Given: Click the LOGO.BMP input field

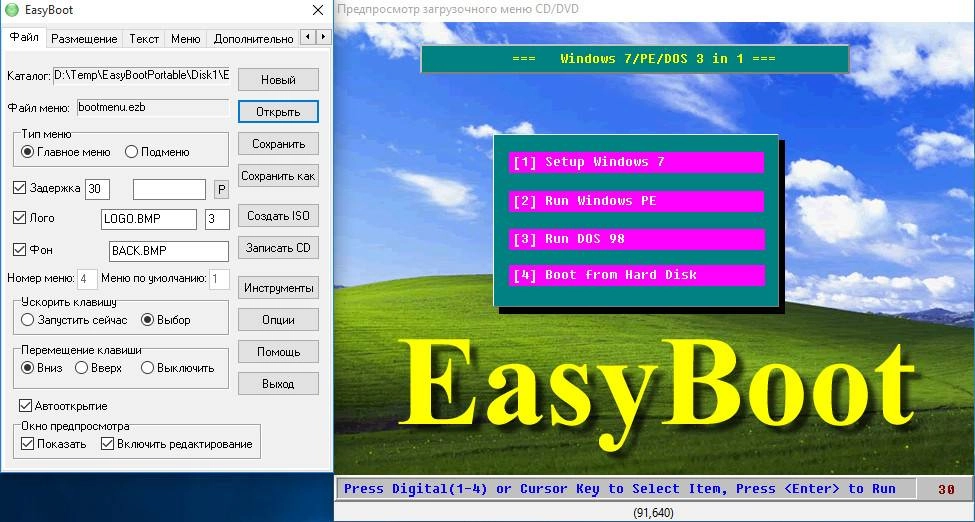Looking at the screenshot, I should 149,219.
